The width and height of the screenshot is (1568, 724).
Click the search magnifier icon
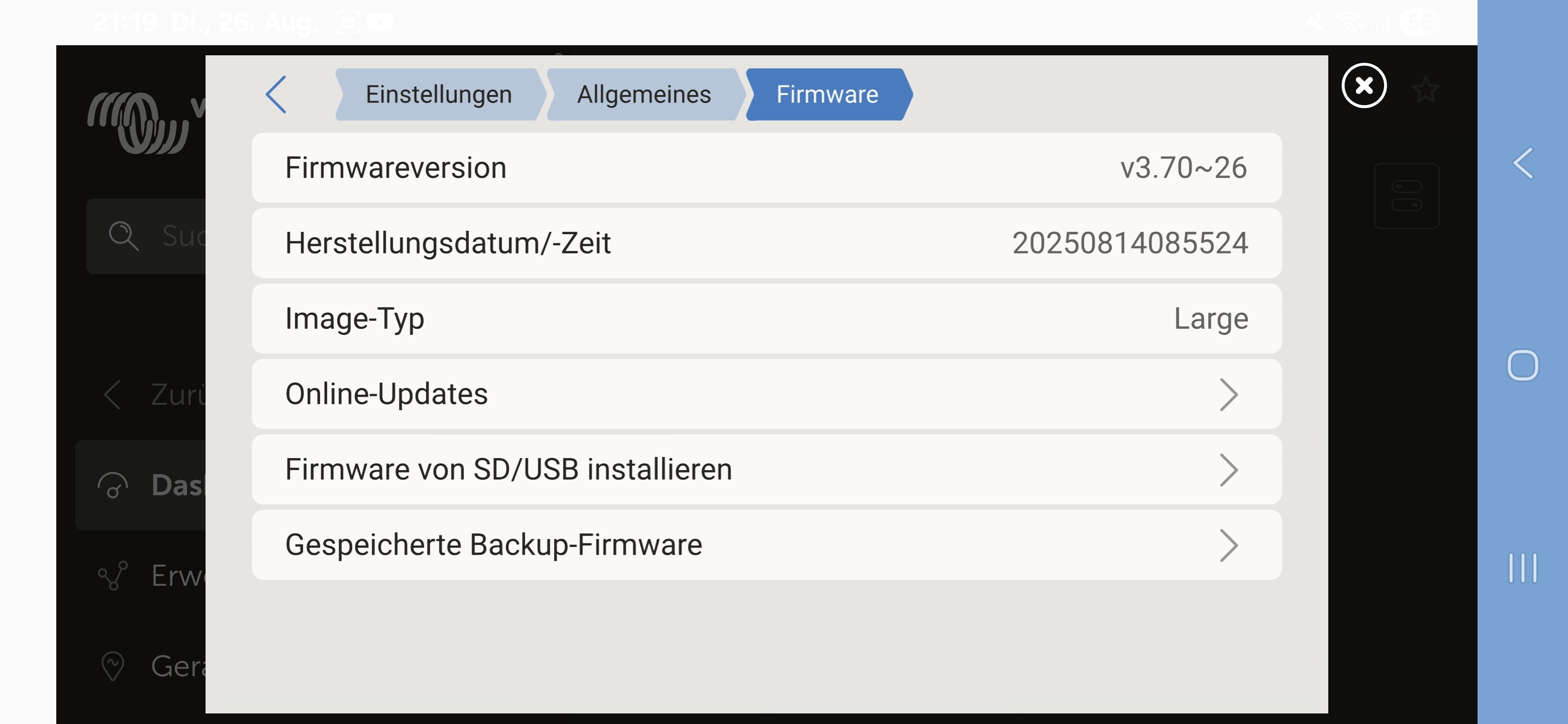123,236
